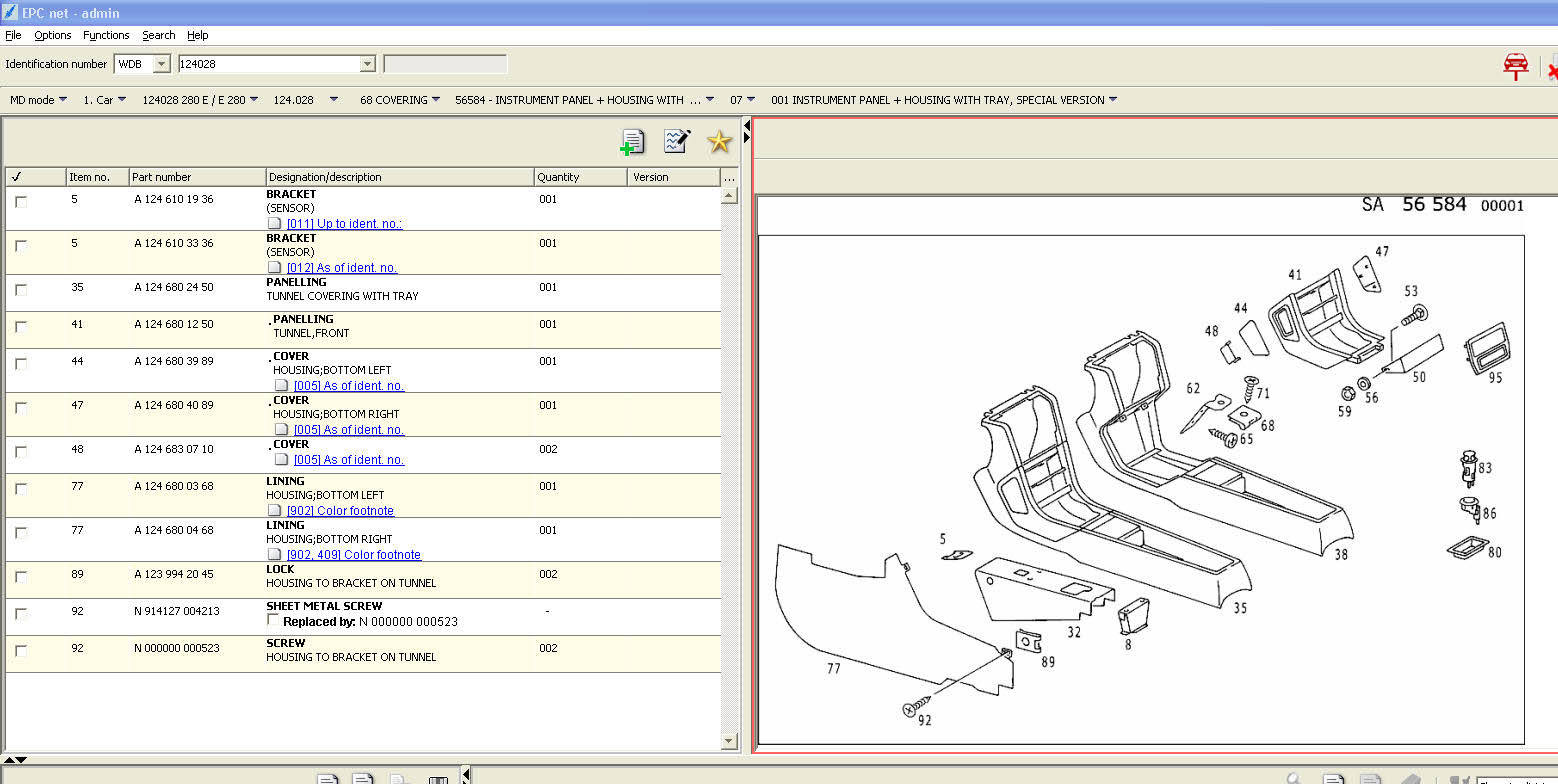Open the Search menu
This screenshot has width=1558, height=784.
pyautogui.click(x=158, y=35)
